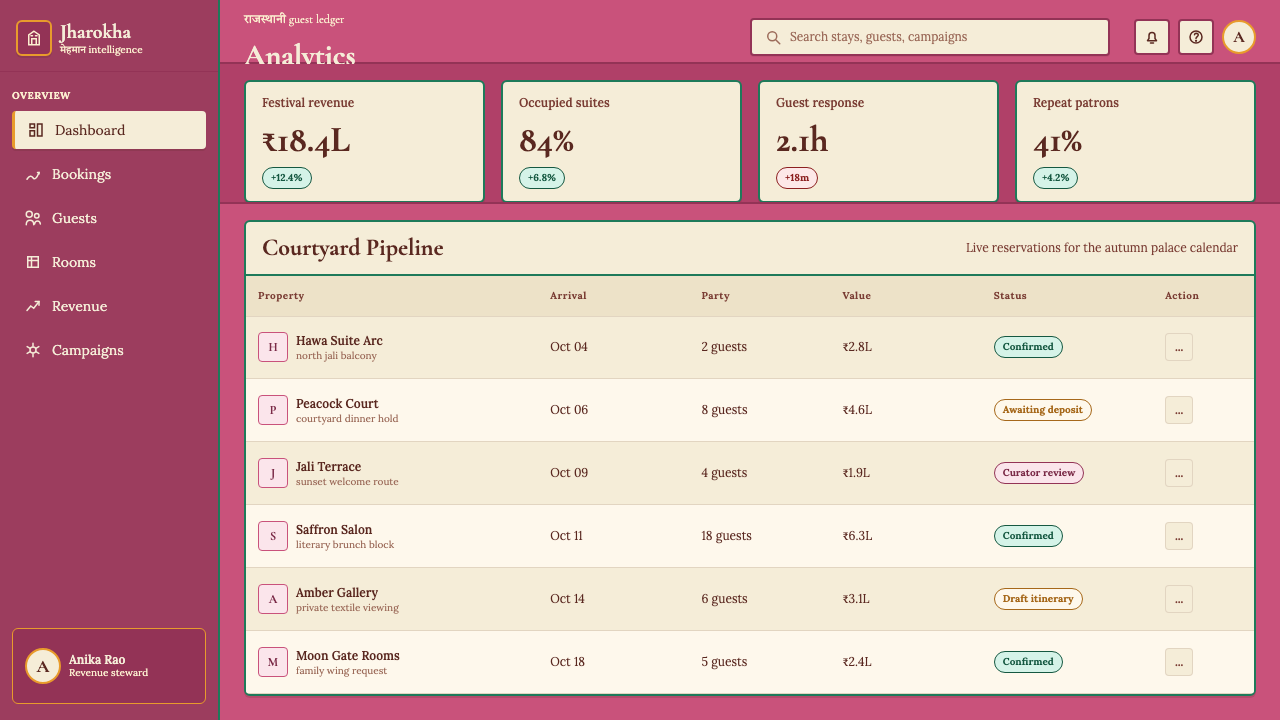Click Anika Rao's avatar in sidebar
The width and height of the screenshot is (1280, 720).
[43, 666]
